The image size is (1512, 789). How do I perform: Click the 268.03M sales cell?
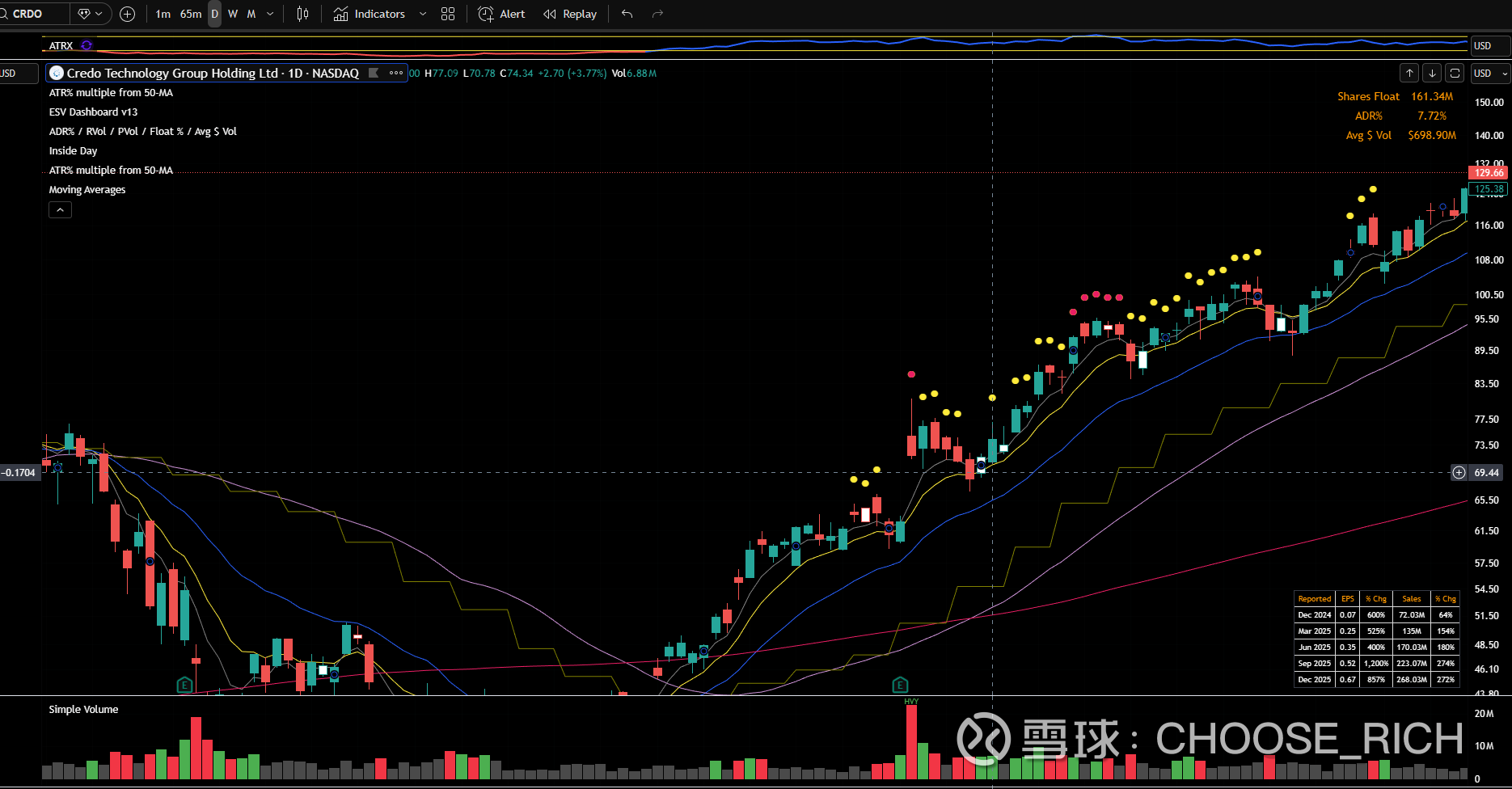1412,679
